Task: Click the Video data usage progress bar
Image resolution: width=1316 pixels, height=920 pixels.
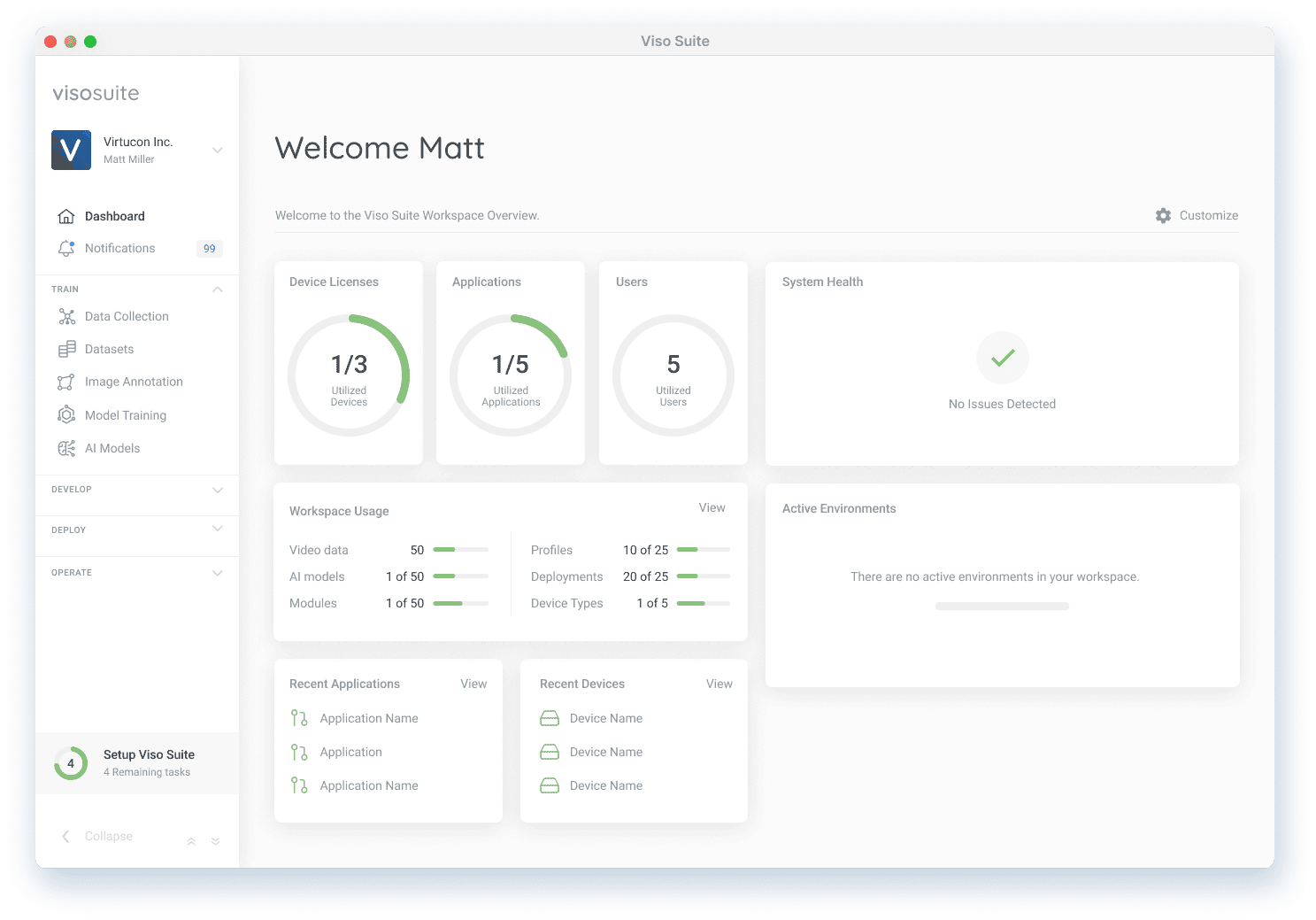Action: coord(460,550)
